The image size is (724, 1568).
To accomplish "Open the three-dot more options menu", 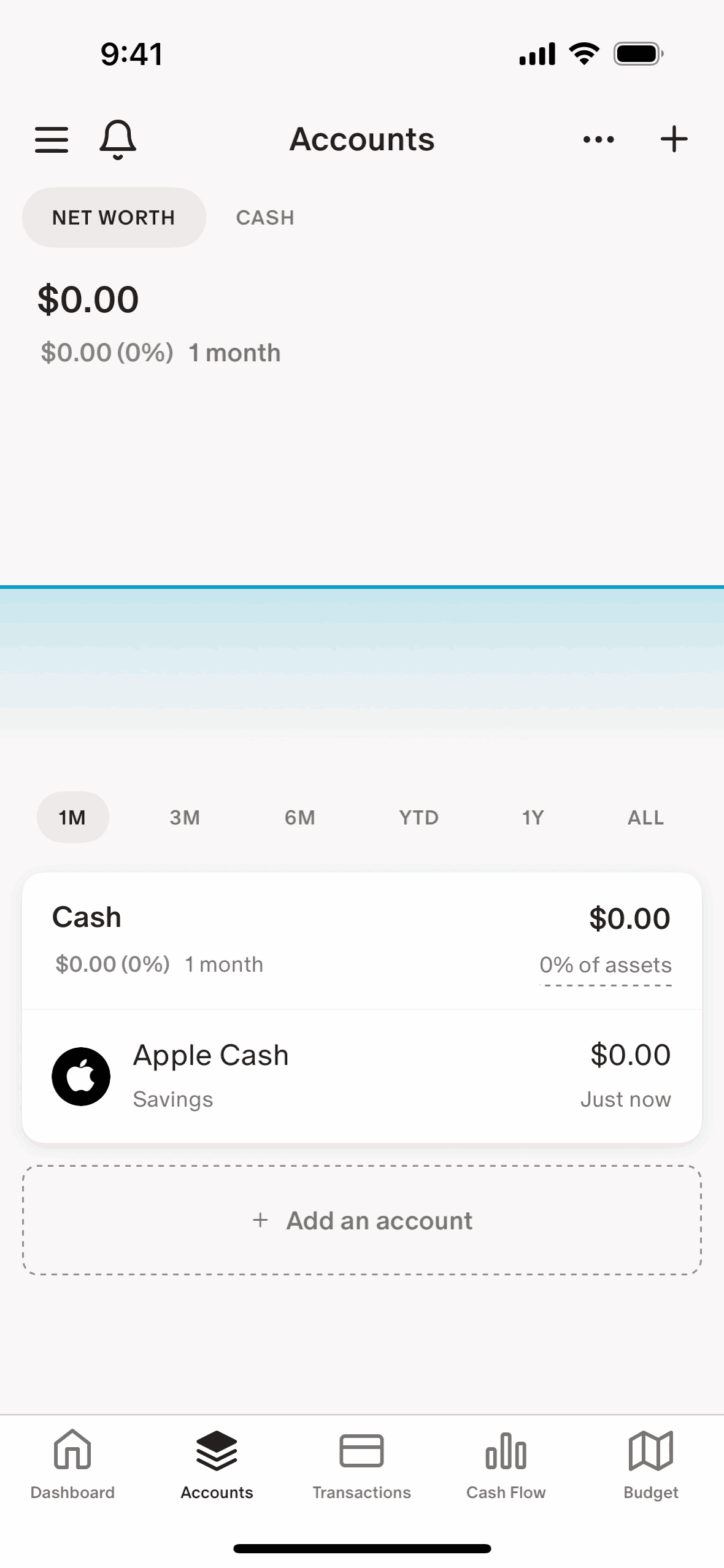I will 598,139.
